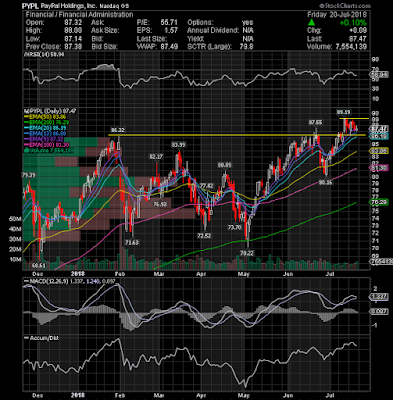This screenshot has width=393, height=400.
Task: Click the 76.29 EMA(200) axis tag
Action: pos(379,202)
